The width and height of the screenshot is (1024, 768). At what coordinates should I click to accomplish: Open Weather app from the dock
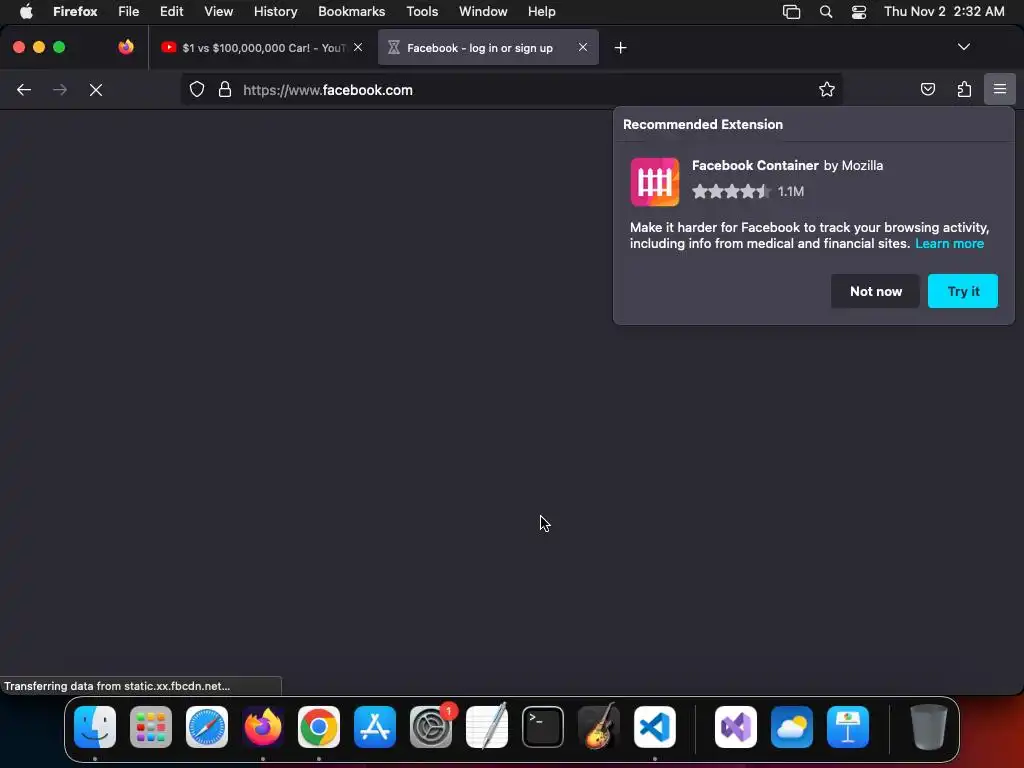tap(792, 727)
